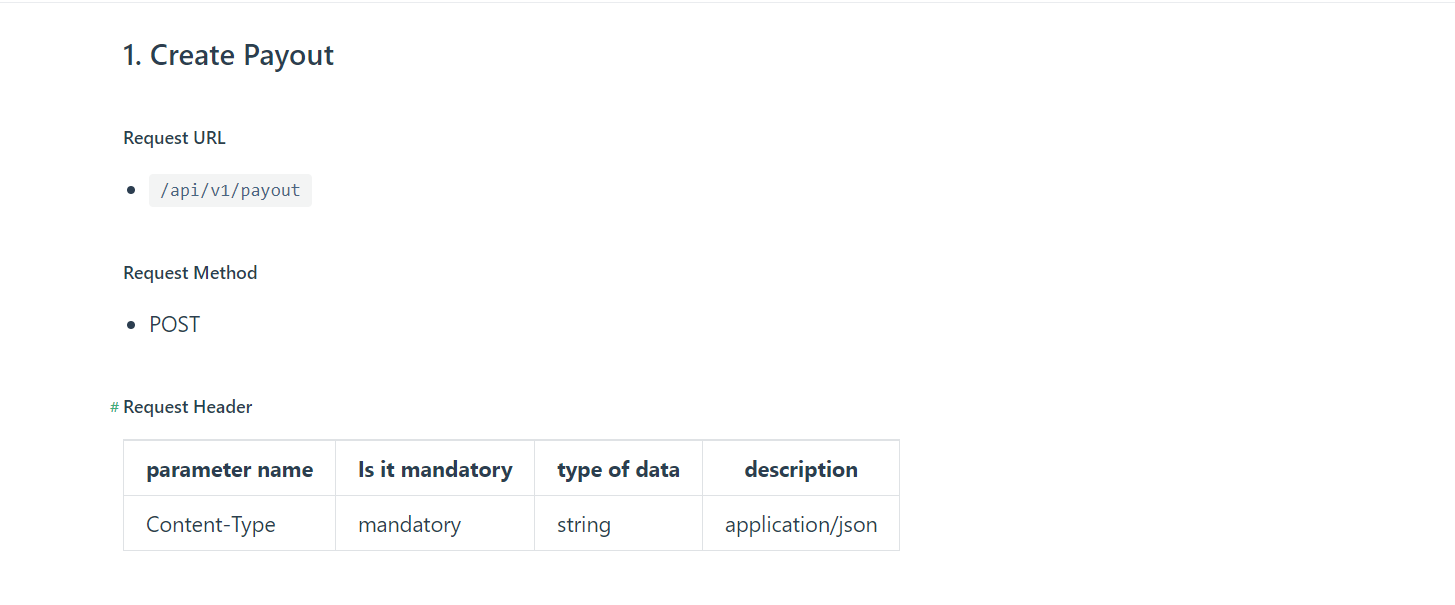Click the bullet before /api/v1/payout
1455x605 pixels.
[131, 190]
